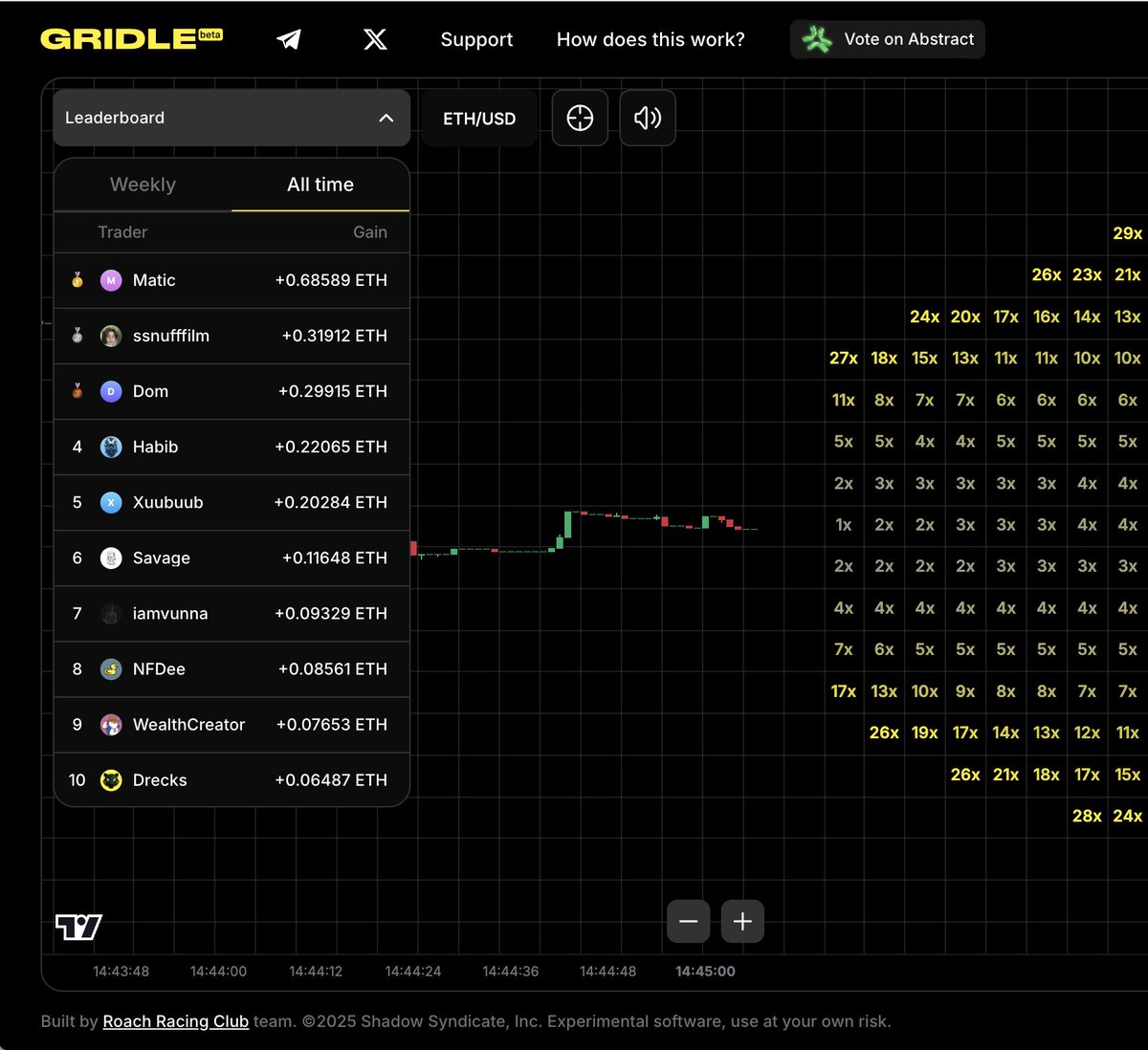The image size is (1148, 1050).
Task: Zoom out with the minus button
Action: [x=688, y=922]
